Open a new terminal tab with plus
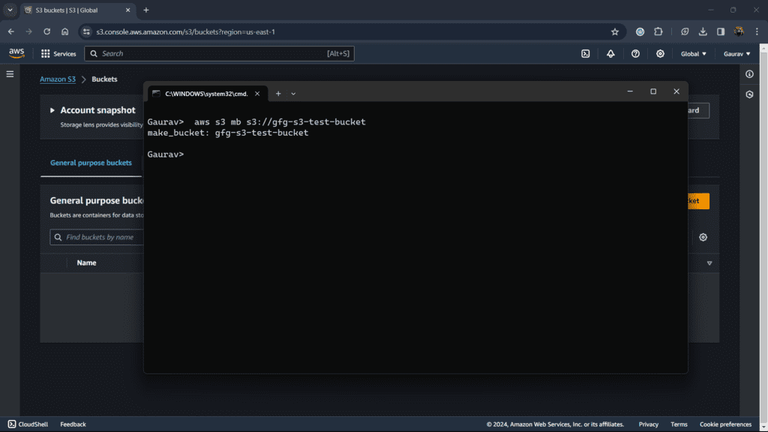 (278, 94)
